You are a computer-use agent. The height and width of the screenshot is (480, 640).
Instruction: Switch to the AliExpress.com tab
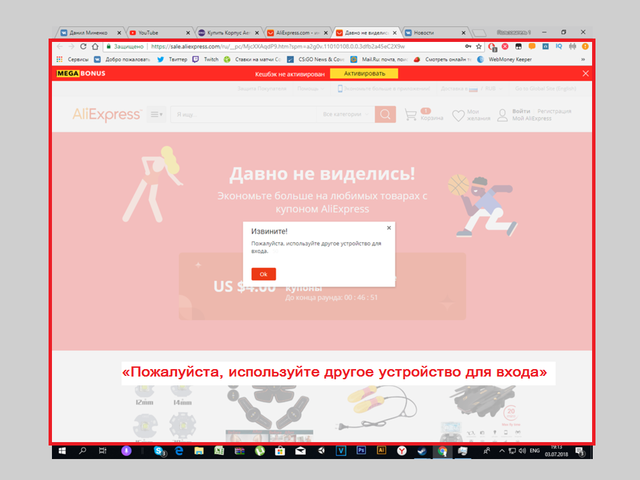click(x=298, y=33)
